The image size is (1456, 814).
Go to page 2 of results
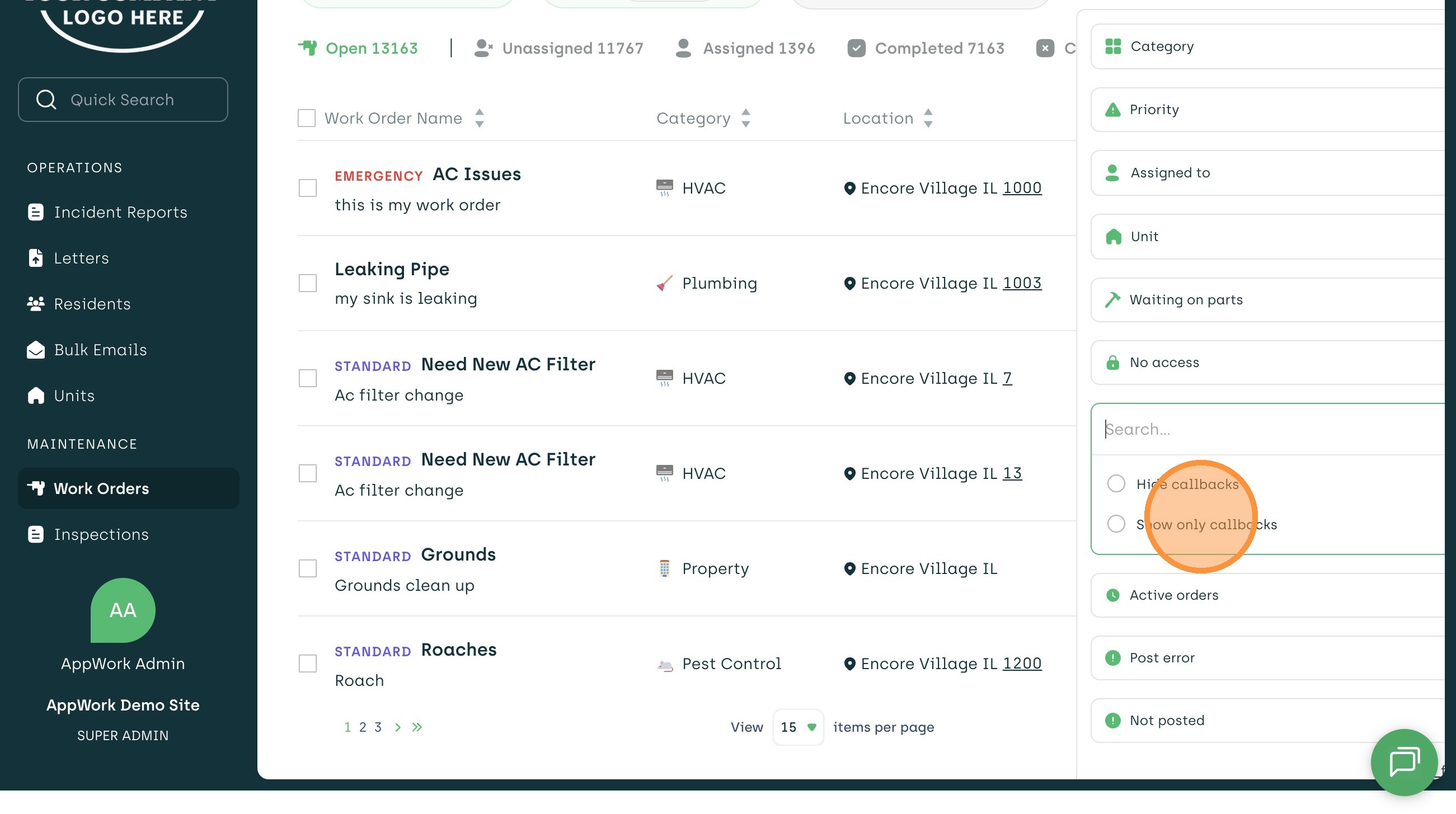(362, 727)
